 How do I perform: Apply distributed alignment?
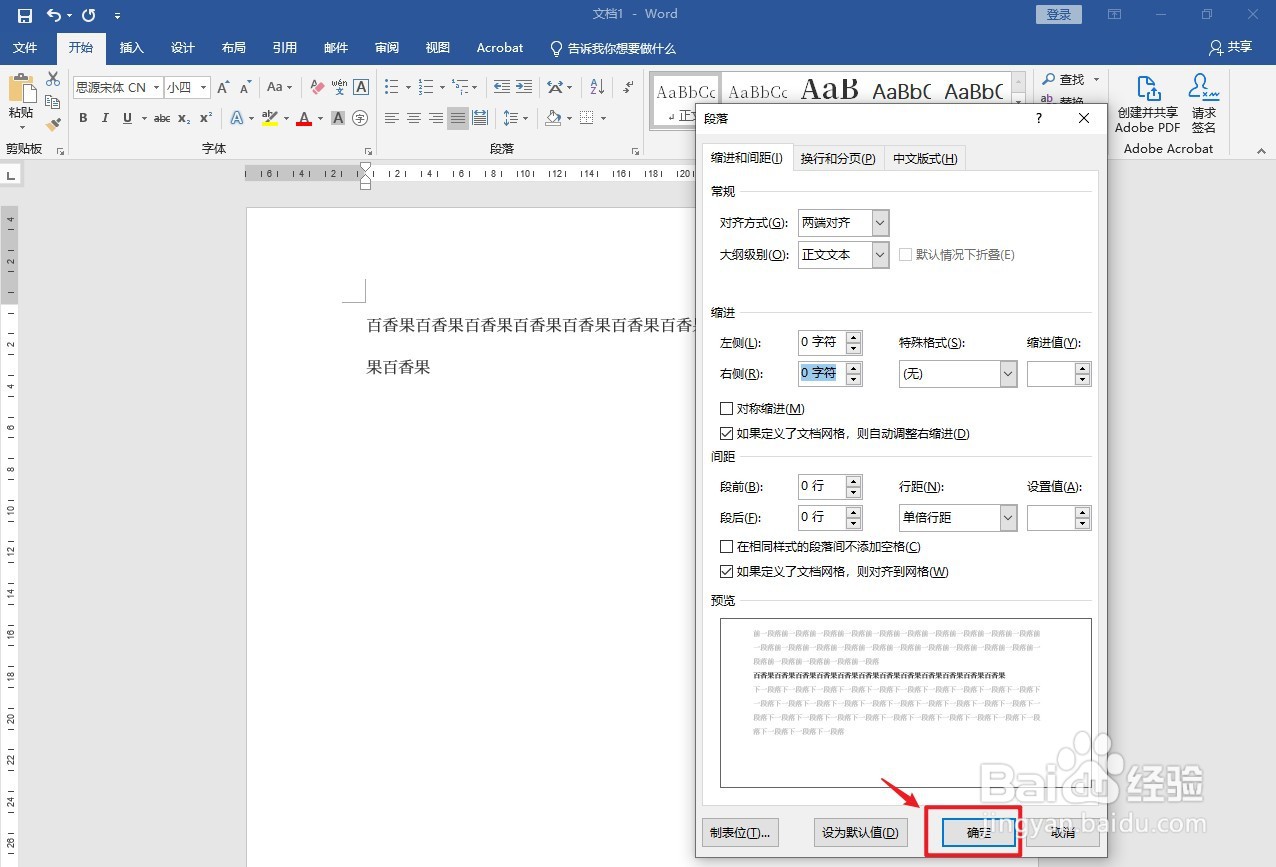click(480, 118)
